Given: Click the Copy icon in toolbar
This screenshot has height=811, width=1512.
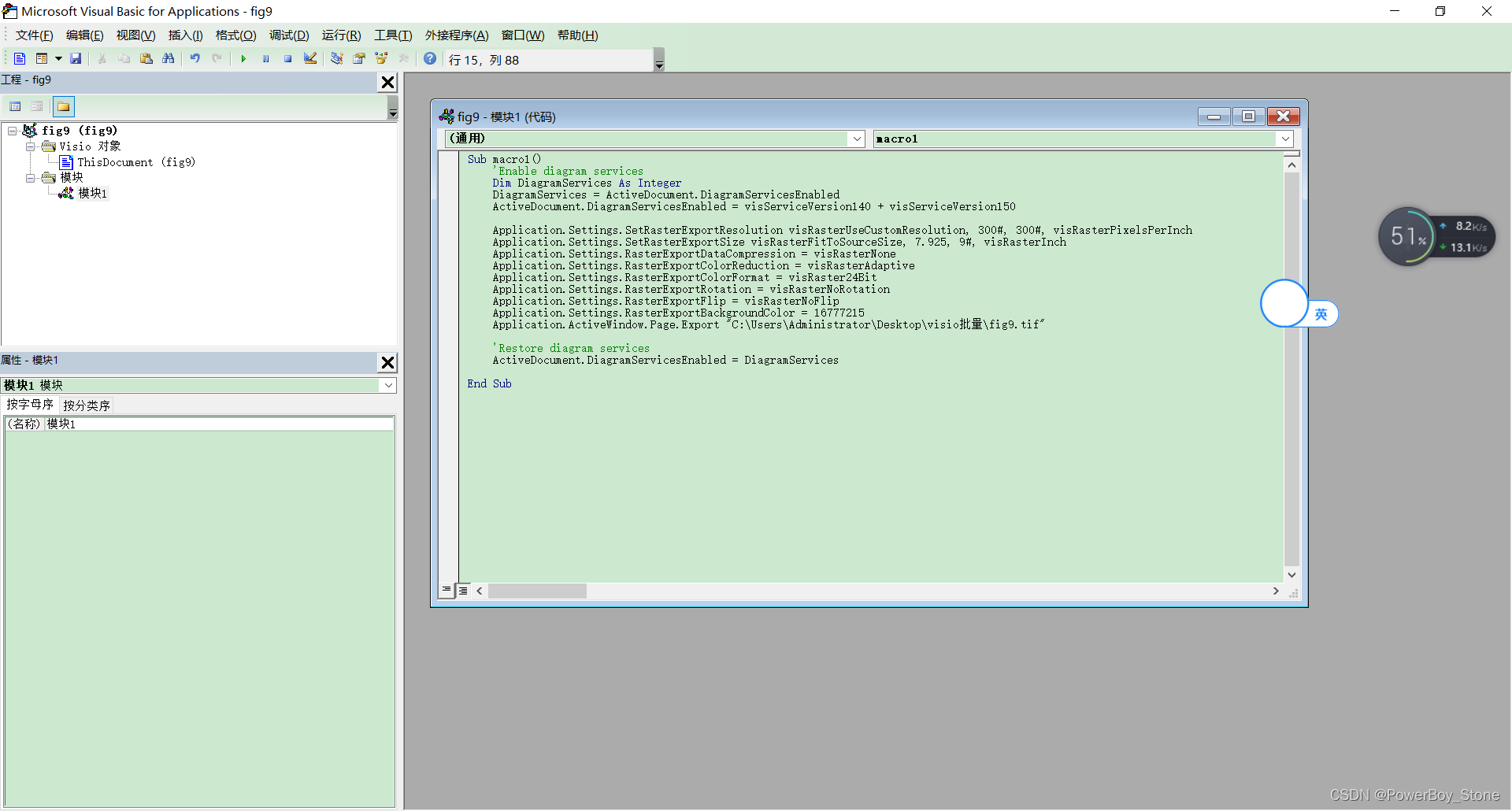Looking at the screenshot, I should point(124,59).
